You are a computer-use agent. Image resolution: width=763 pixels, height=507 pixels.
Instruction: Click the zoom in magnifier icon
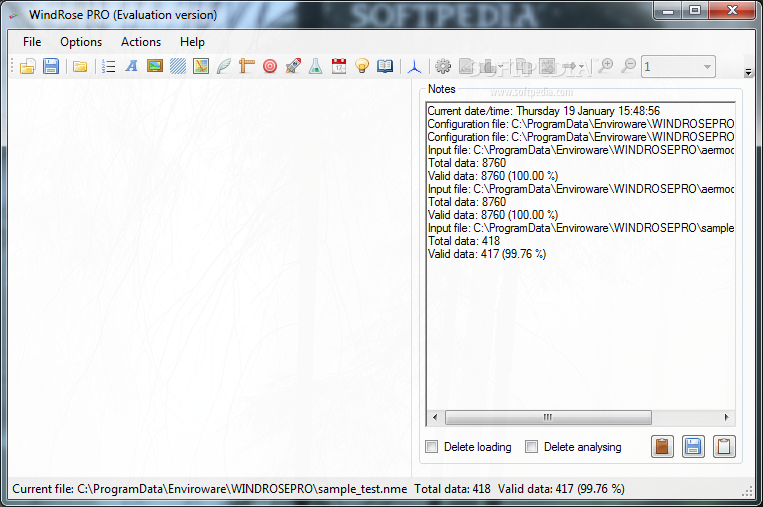(x=606, y=66)
